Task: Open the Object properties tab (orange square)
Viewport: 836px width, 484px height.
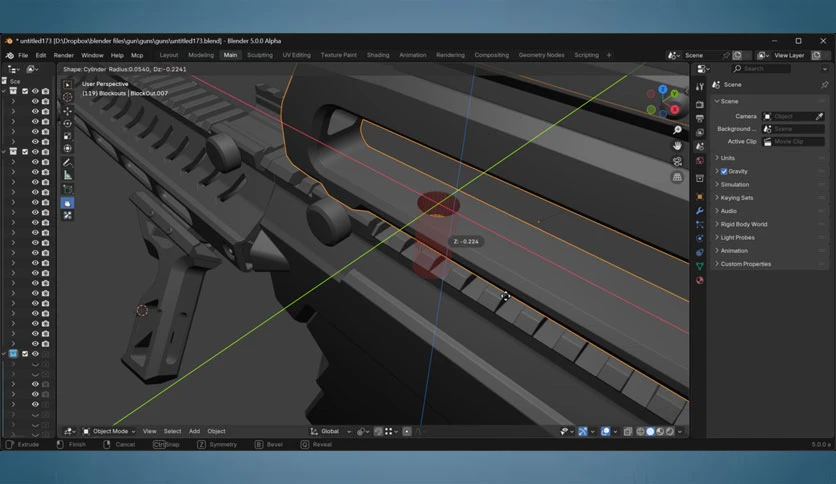Action: click(x=700, y=197)
